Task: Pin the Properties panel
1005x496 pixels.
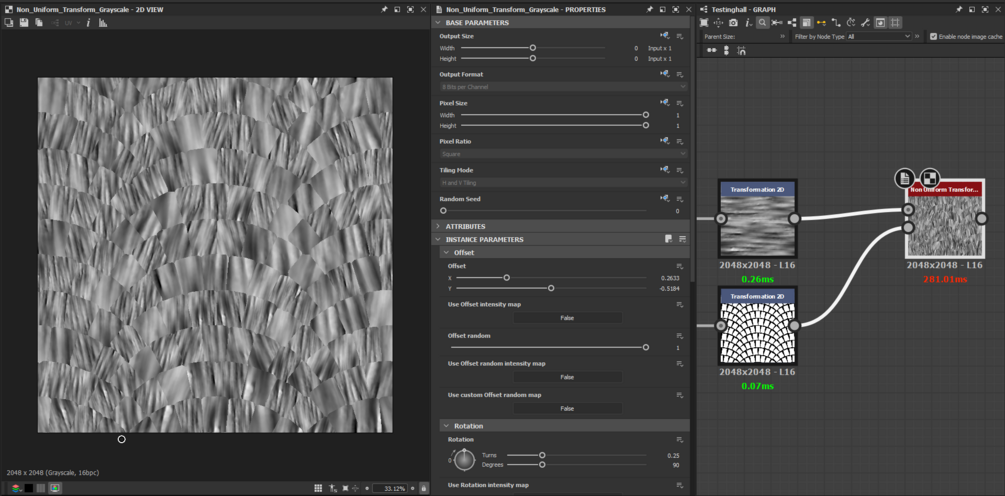Action: coord(649,9)
